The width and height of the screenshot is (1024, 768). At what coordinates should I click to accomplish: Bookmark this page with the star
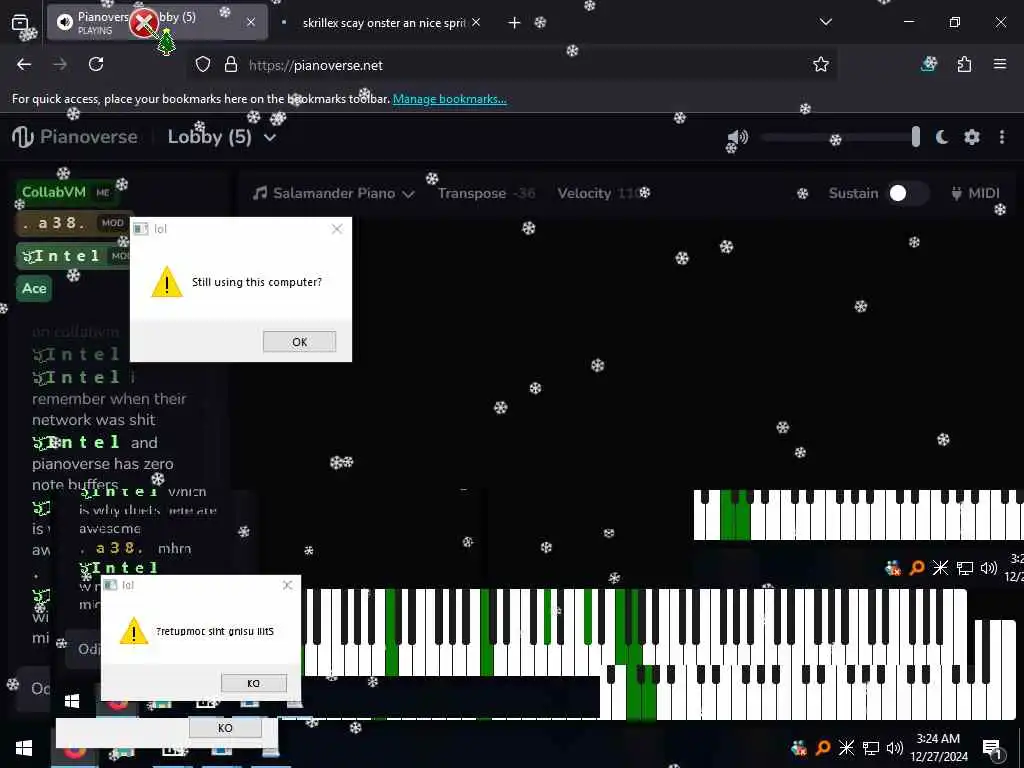click(x=821, y=64)
